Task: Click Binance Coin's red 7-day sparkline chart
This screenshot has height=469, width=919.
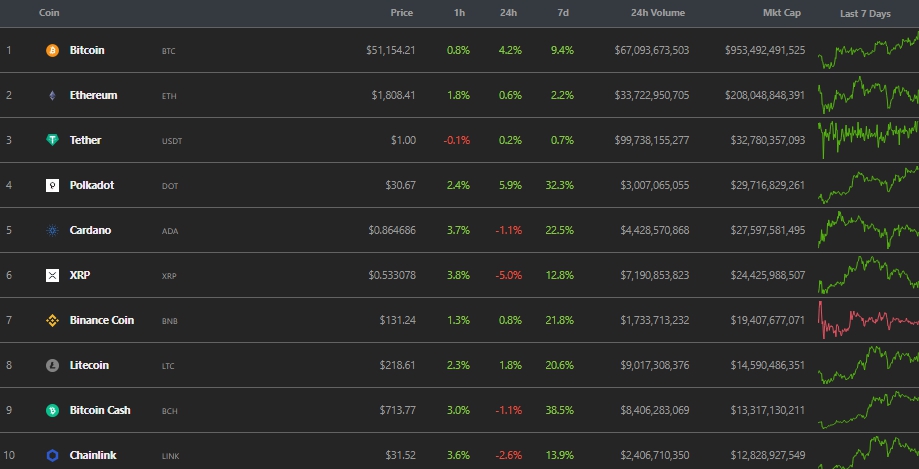Action: pos(867,320)
